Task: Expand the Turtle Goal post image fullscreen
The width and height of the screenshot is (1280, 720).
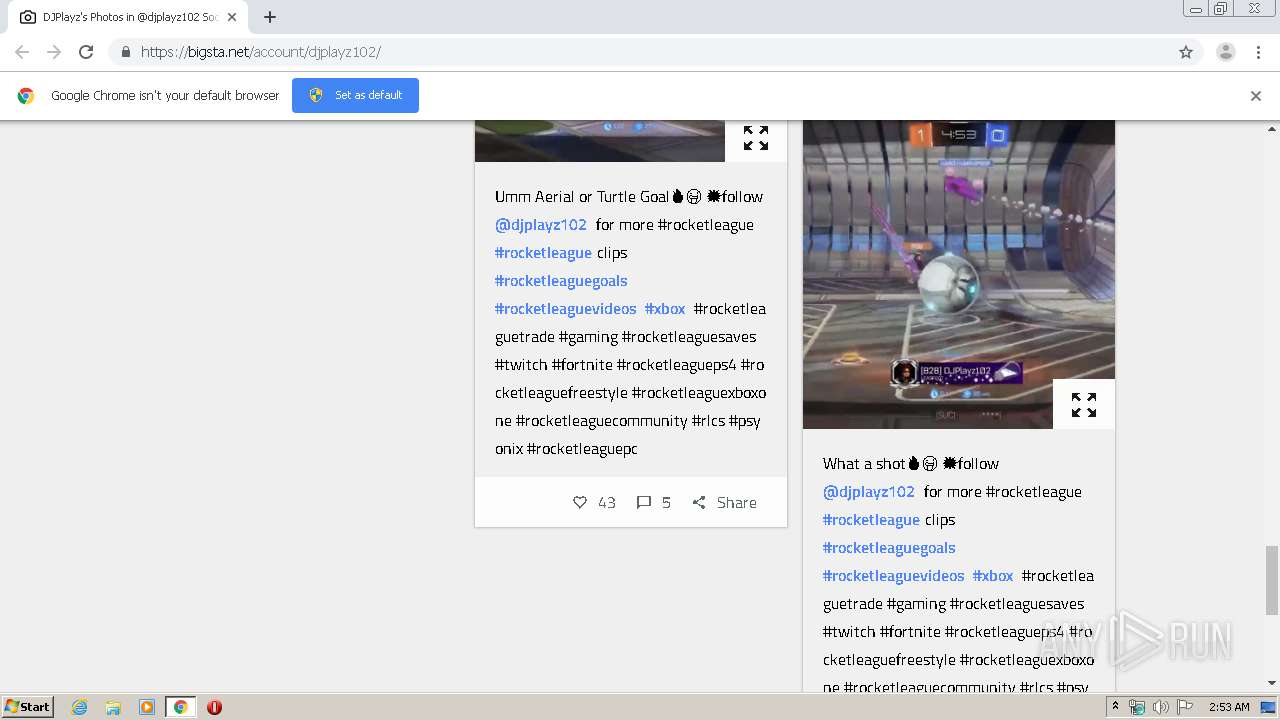Action: click(756, 138)
